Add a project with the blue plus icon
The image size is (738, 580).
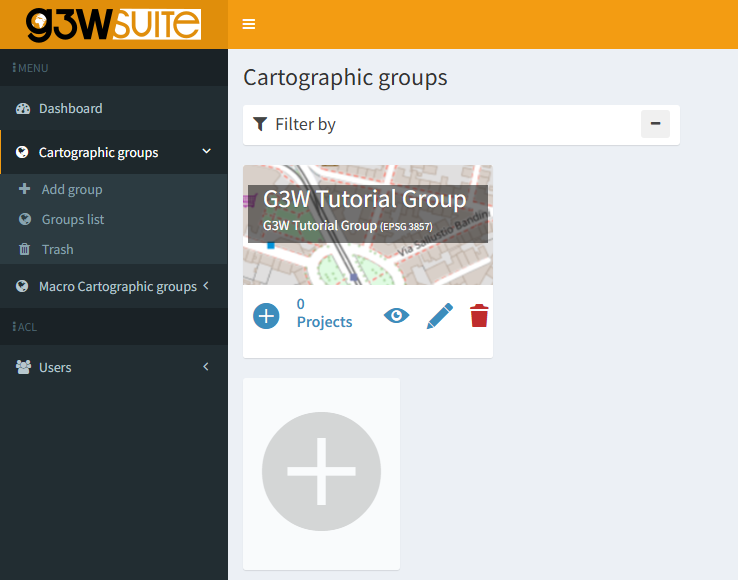click(x=266, y=316)
